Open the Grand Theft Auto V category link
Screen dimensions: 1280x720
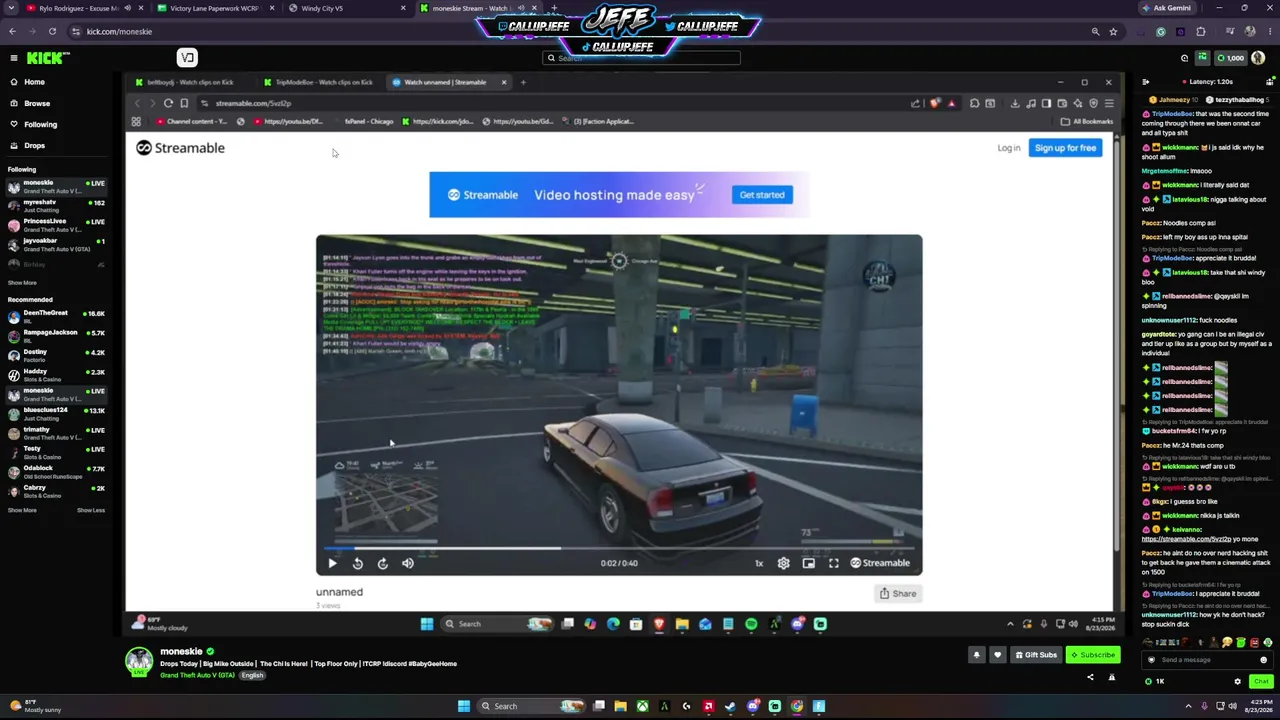coord(197,675)
